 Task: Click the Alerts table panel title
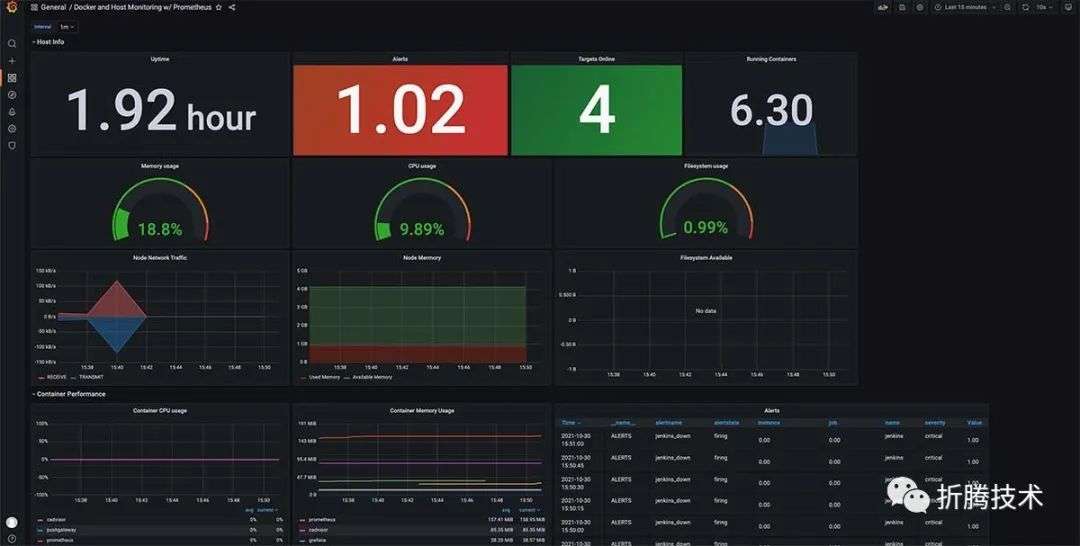coord(771,410)
